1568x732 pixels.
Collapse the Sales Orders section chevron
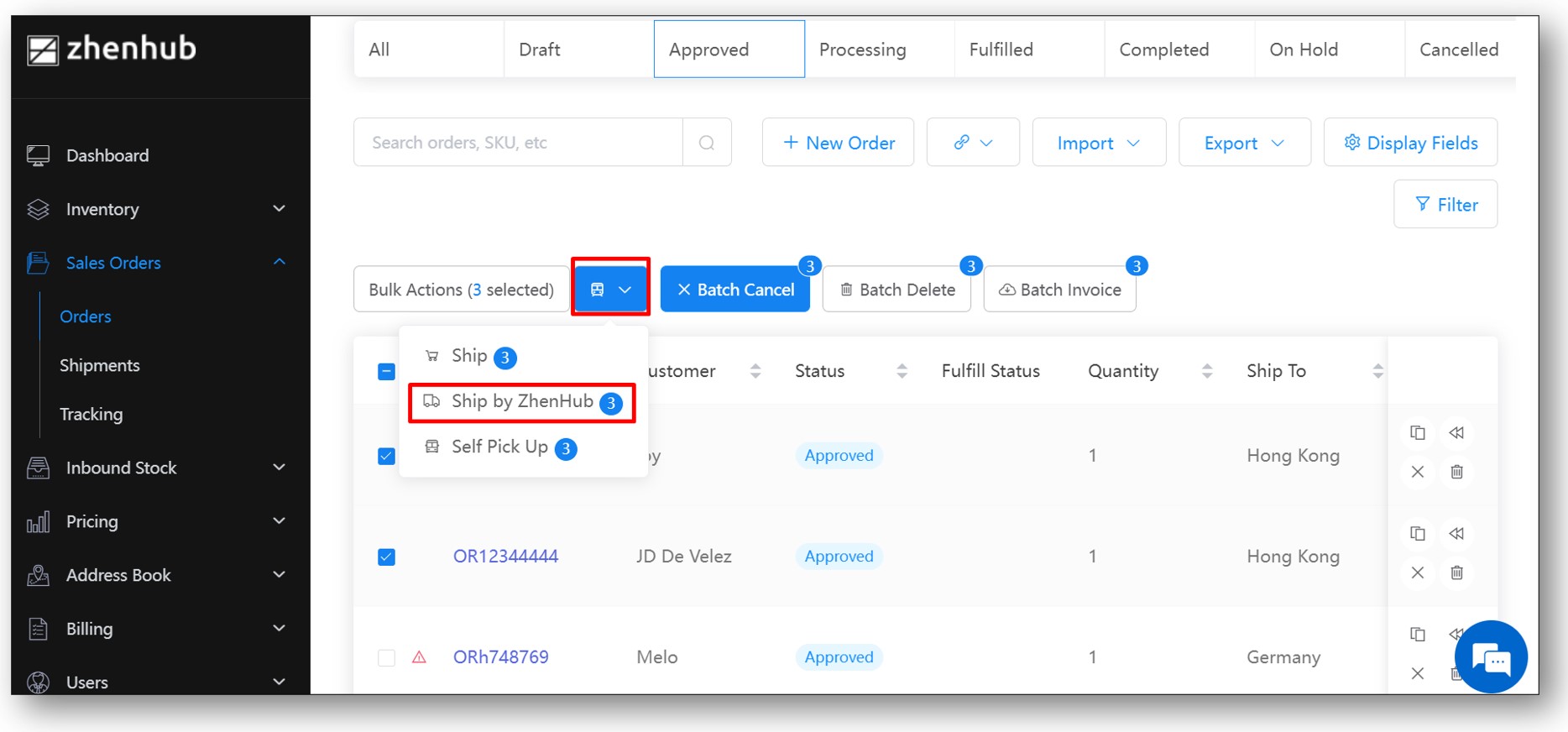tap(280, 263)
